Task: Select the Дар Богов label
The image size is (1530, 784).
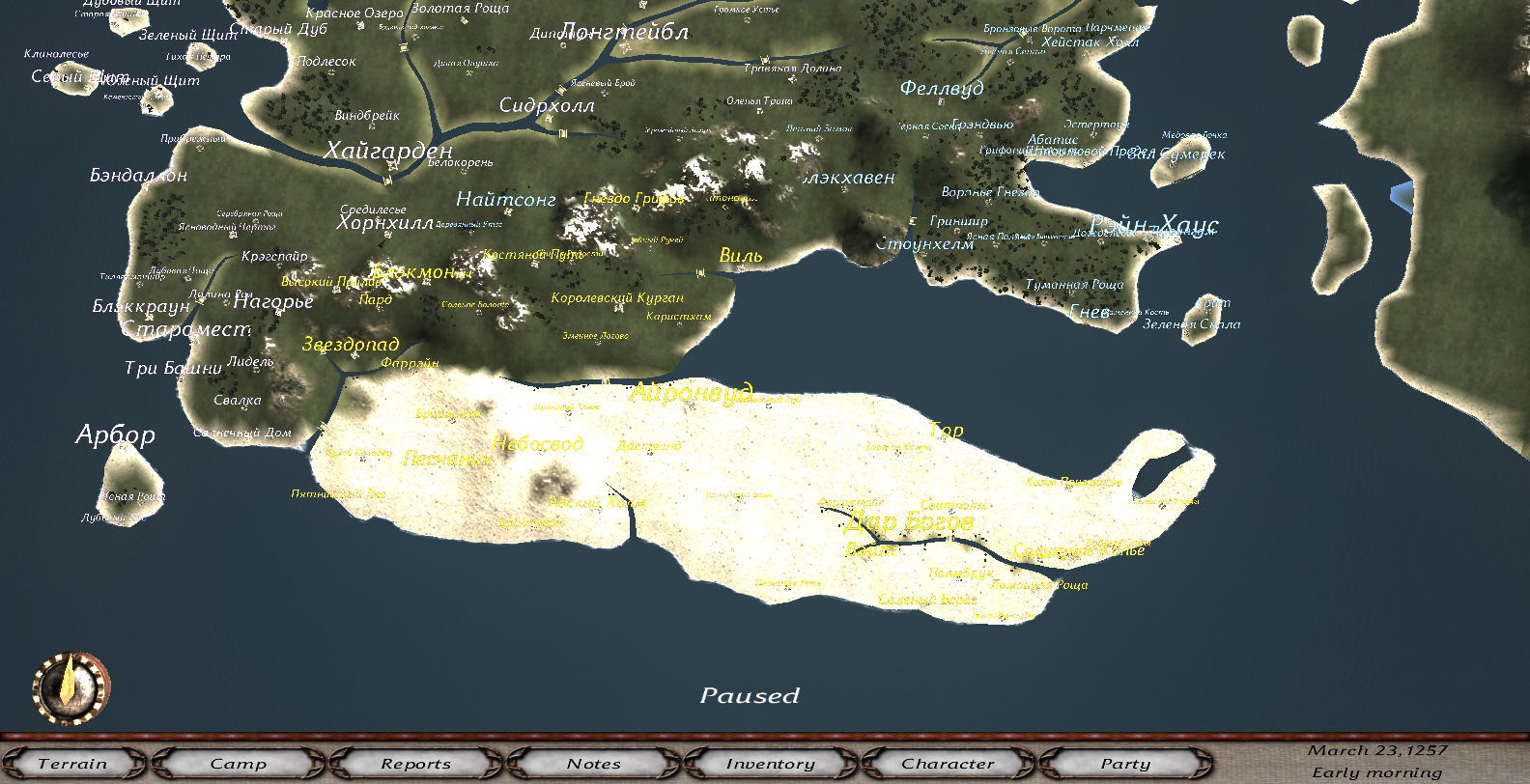Action: [x=909, y=523]
